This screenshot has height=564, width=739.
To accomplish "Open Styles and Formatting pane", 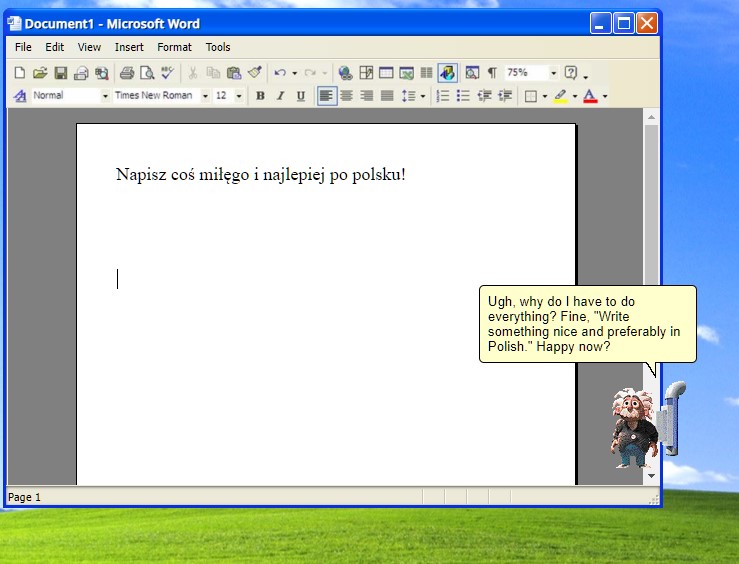I will tap(20, 96).
